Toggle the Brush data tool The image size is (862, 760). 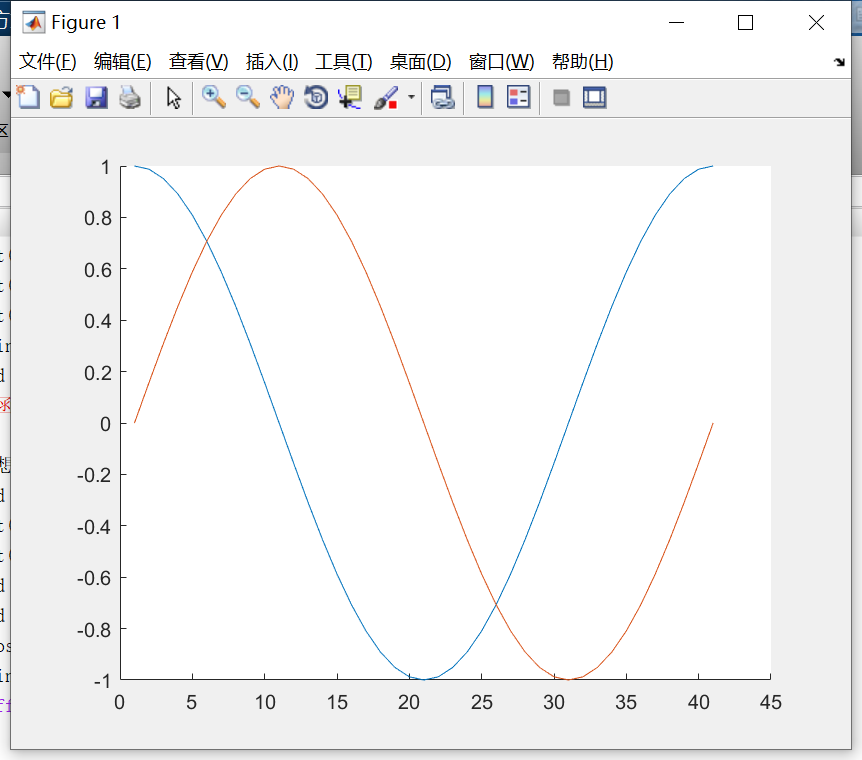[386, 97]
